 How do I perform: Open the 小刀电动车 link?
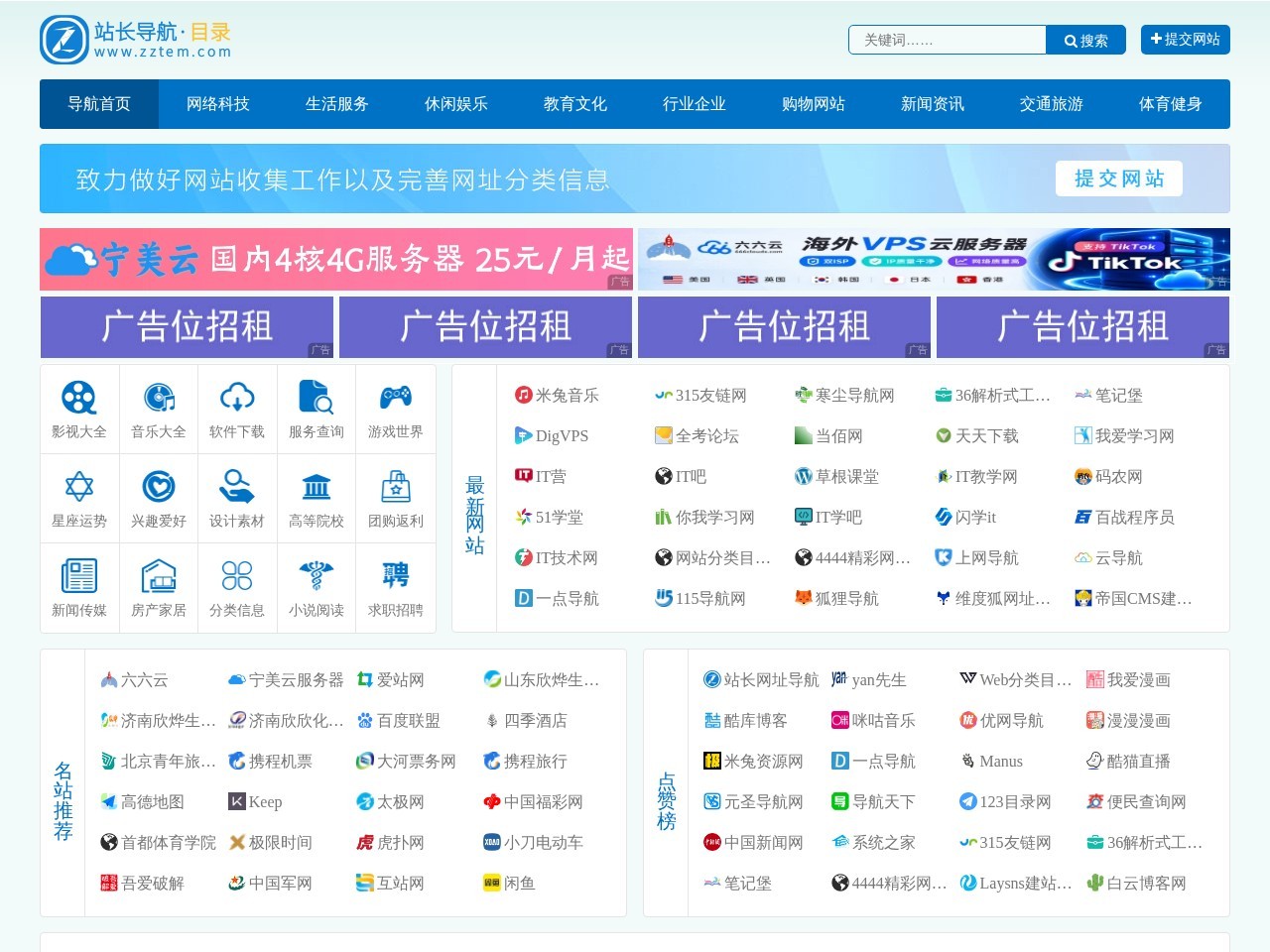[x=543, y=842]
